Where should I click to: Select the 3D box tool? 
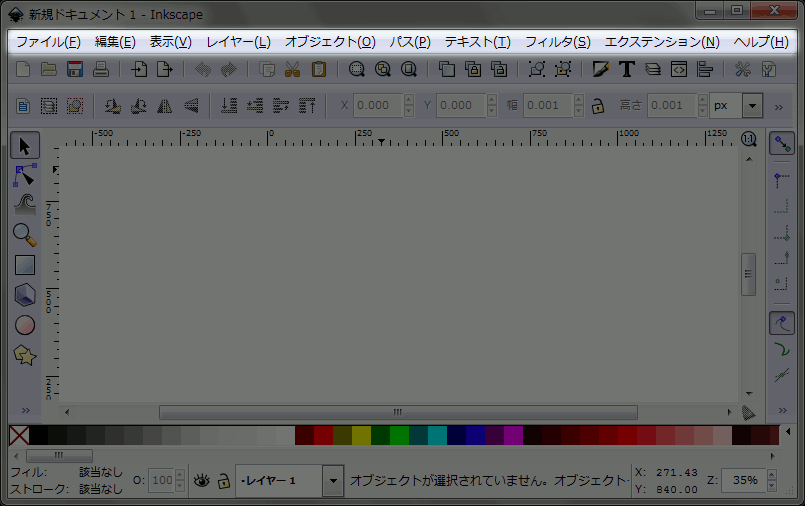point(25,295)
